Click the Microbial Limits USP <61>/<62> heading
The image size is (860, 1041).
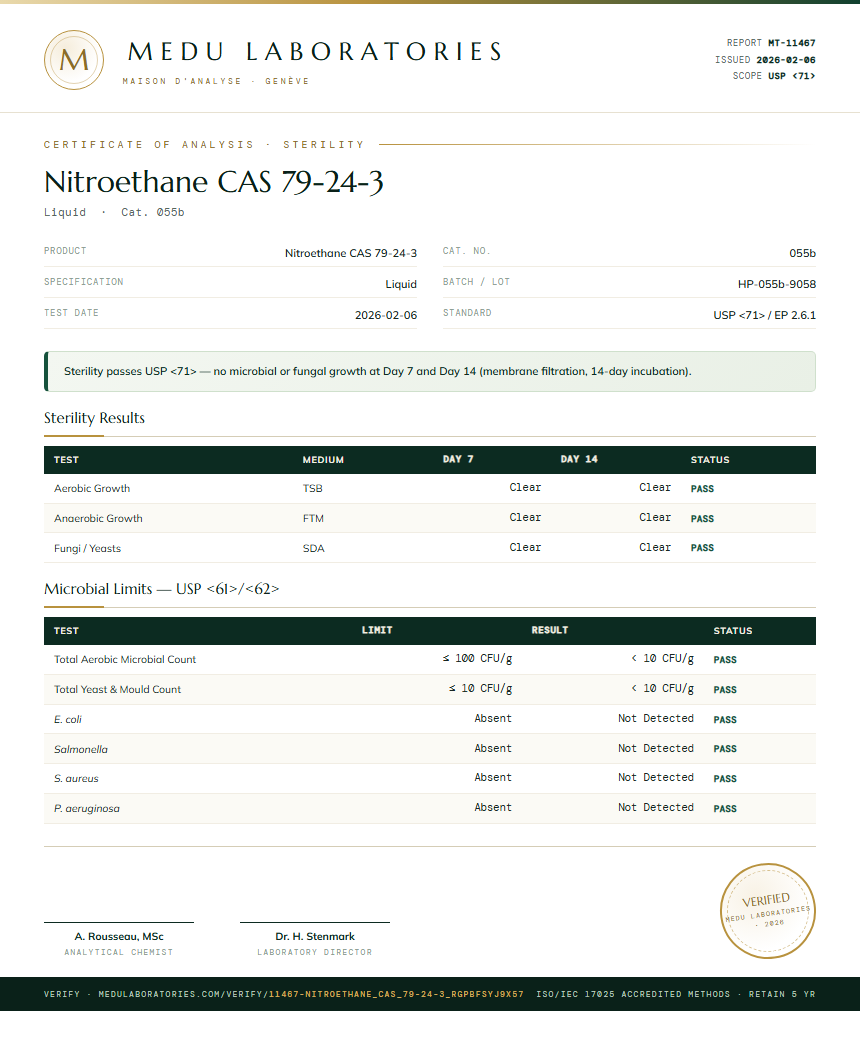tap(162, 589)
